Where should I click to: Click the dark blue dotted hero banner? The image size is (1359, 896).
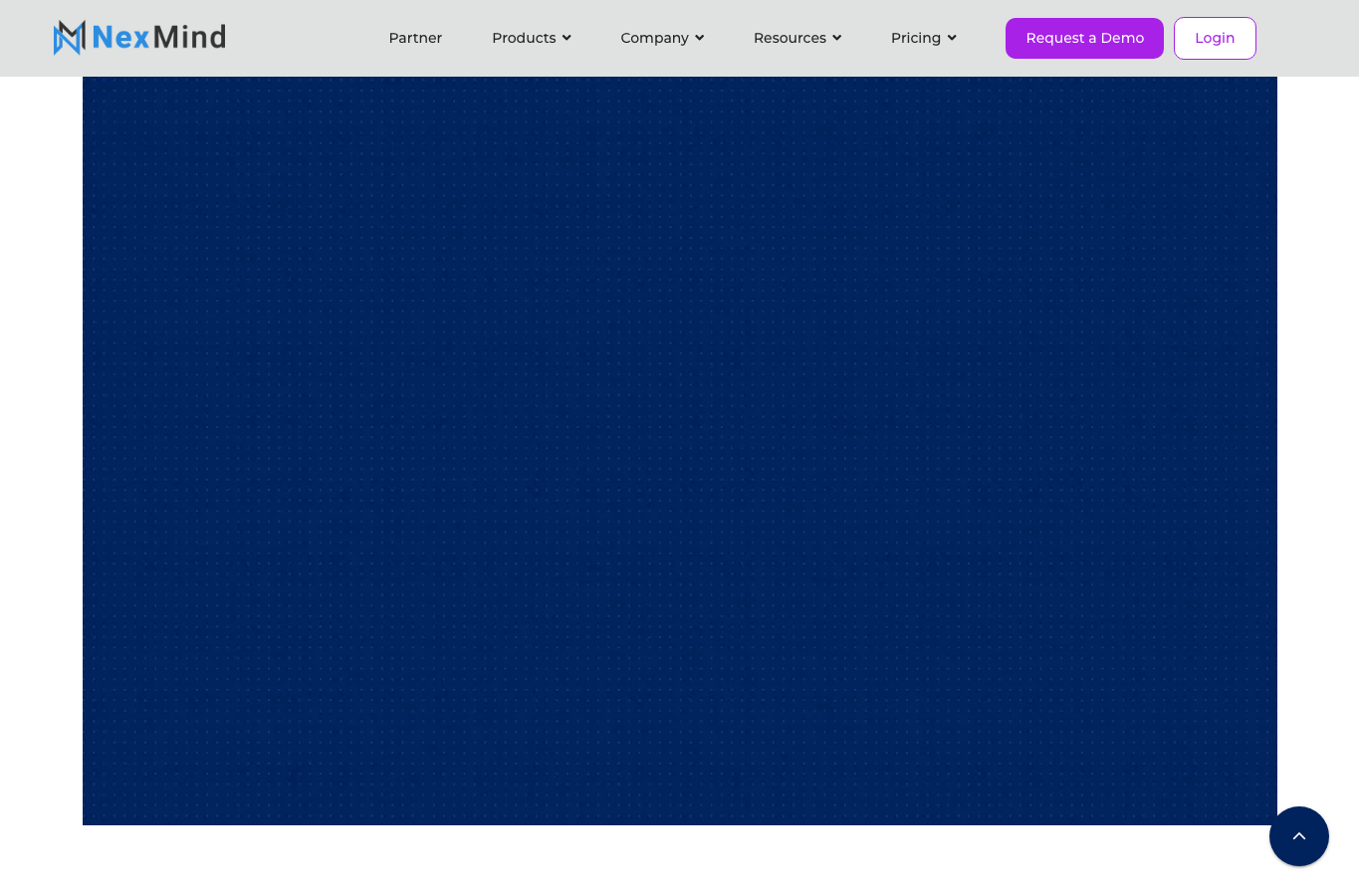coord(680,451)
